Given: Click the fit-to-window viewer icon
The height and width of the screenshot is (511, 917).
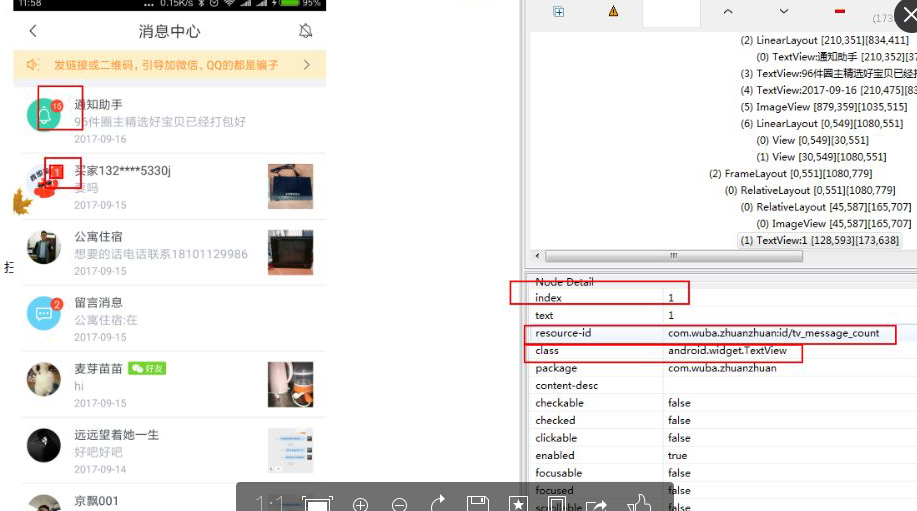Looking at the screenshot, I should point(317,503).
